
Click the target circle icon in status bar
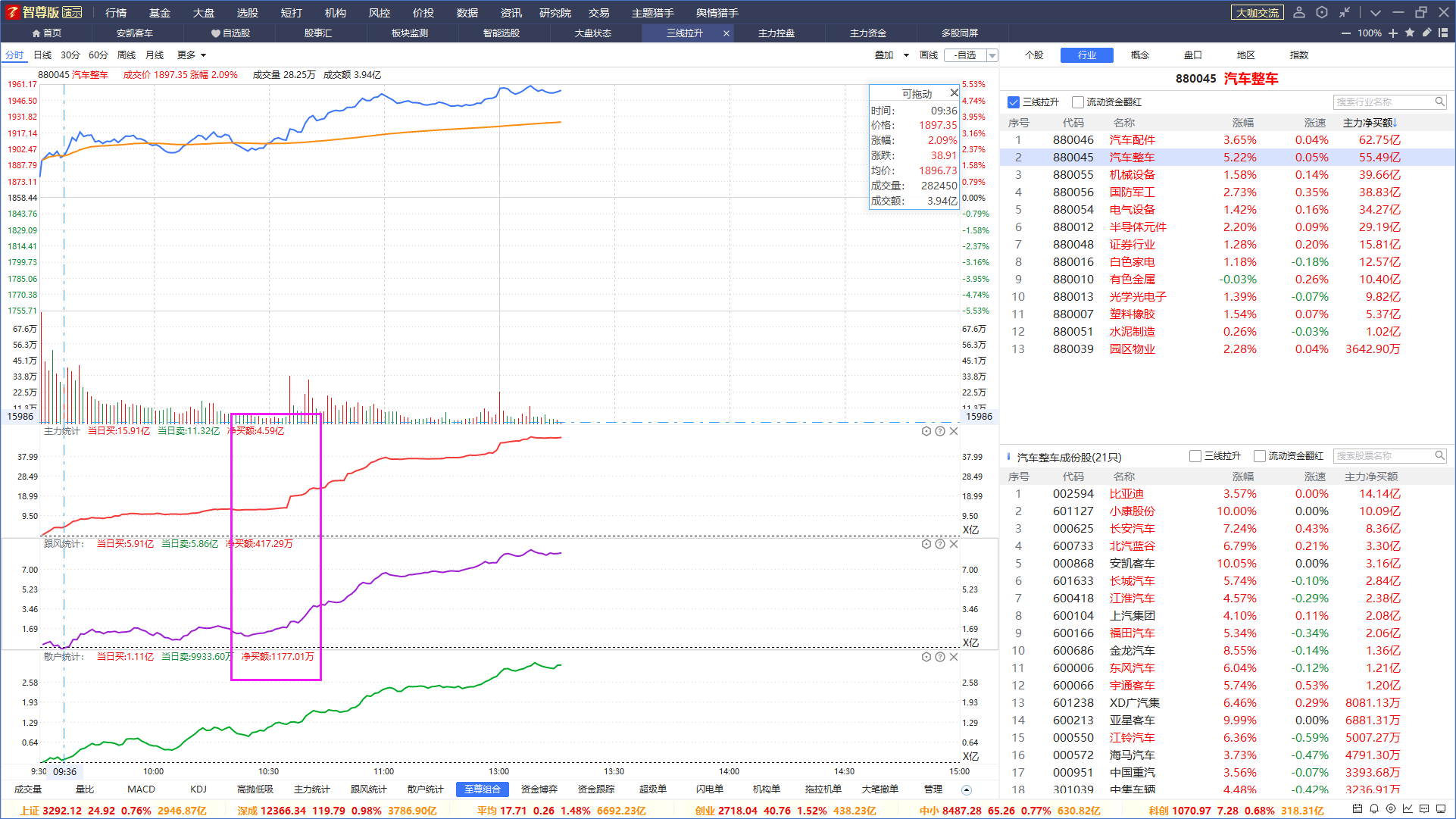click(x=1391, y=809)
